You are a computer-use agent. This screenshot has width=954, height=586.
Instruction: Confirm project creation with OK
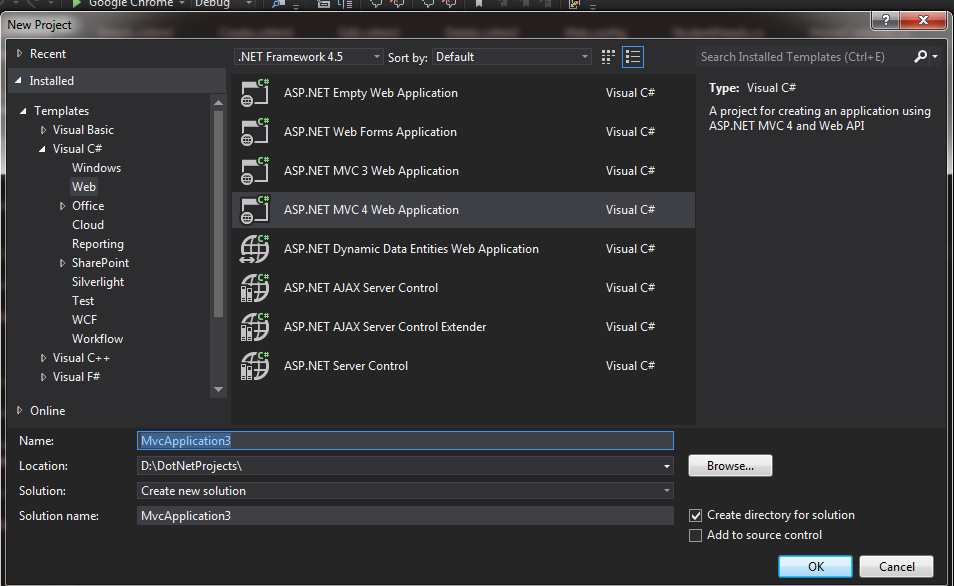coord(815,566)
